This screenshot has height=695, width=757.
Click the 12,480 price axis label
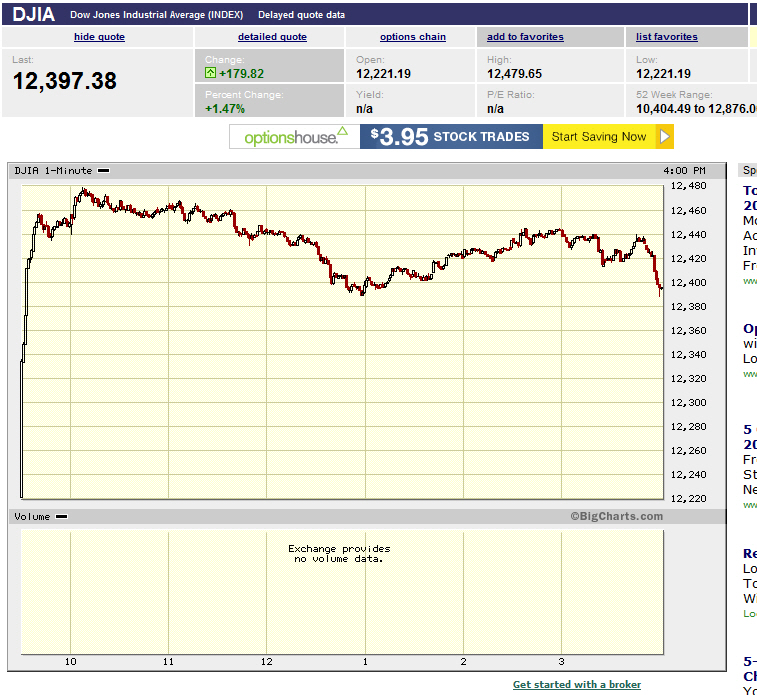[x=688, y=186]
